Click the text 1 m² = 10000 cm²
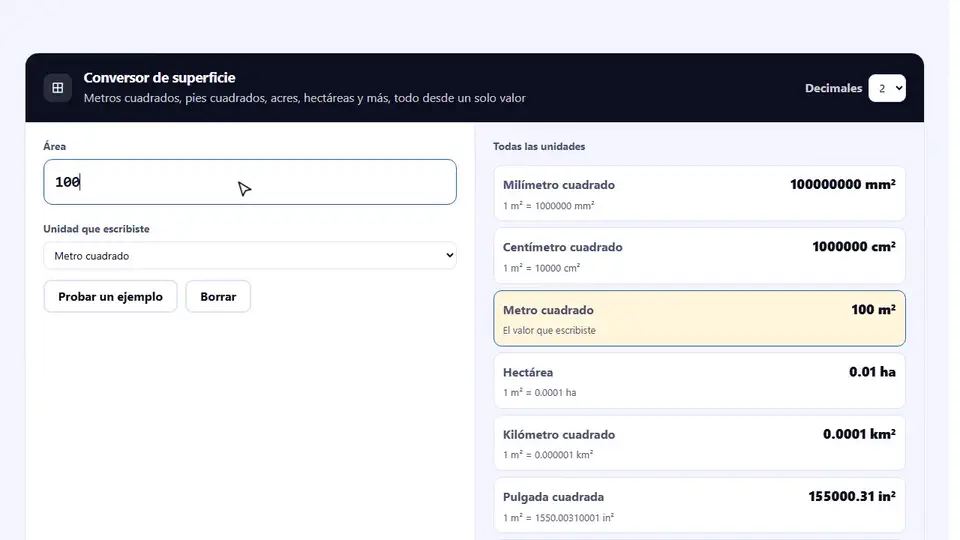The height and width of the screenshot is (540, 960). tap(541, 268)
